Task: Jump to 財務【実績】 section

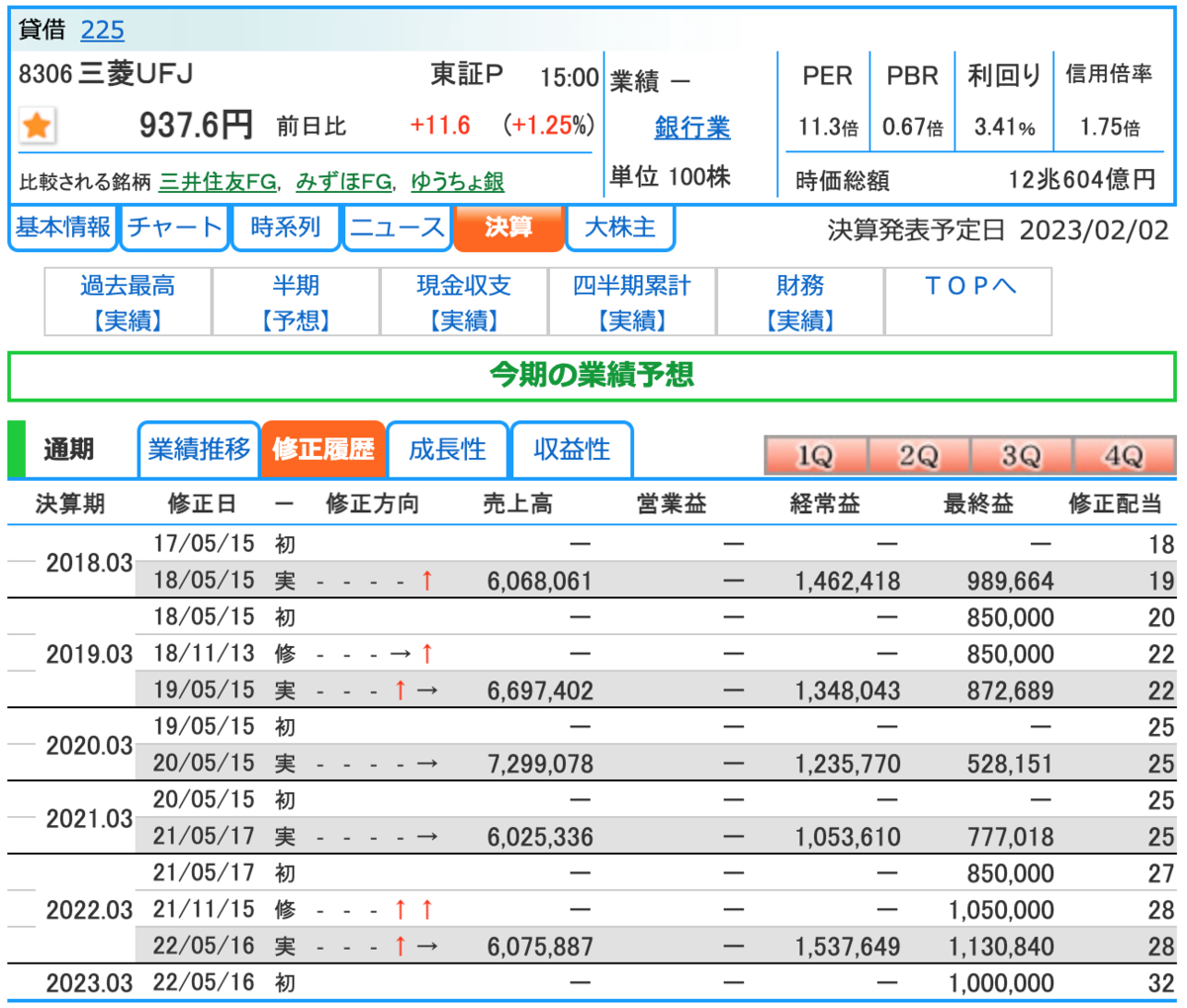Action: pos(800,302)
